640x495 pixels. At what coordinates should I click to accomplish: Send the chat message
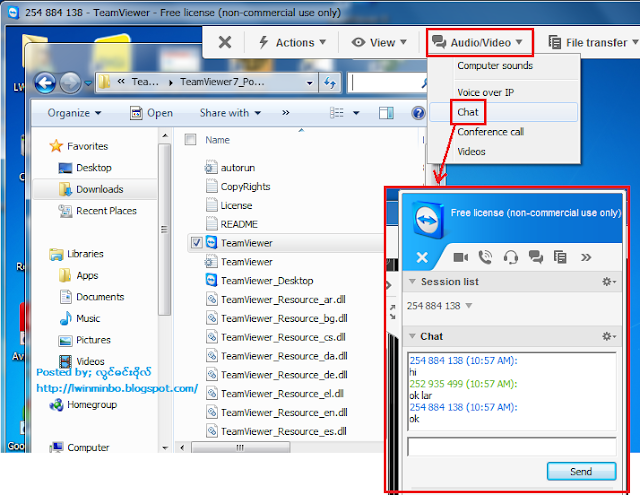(x=581, y=471)
